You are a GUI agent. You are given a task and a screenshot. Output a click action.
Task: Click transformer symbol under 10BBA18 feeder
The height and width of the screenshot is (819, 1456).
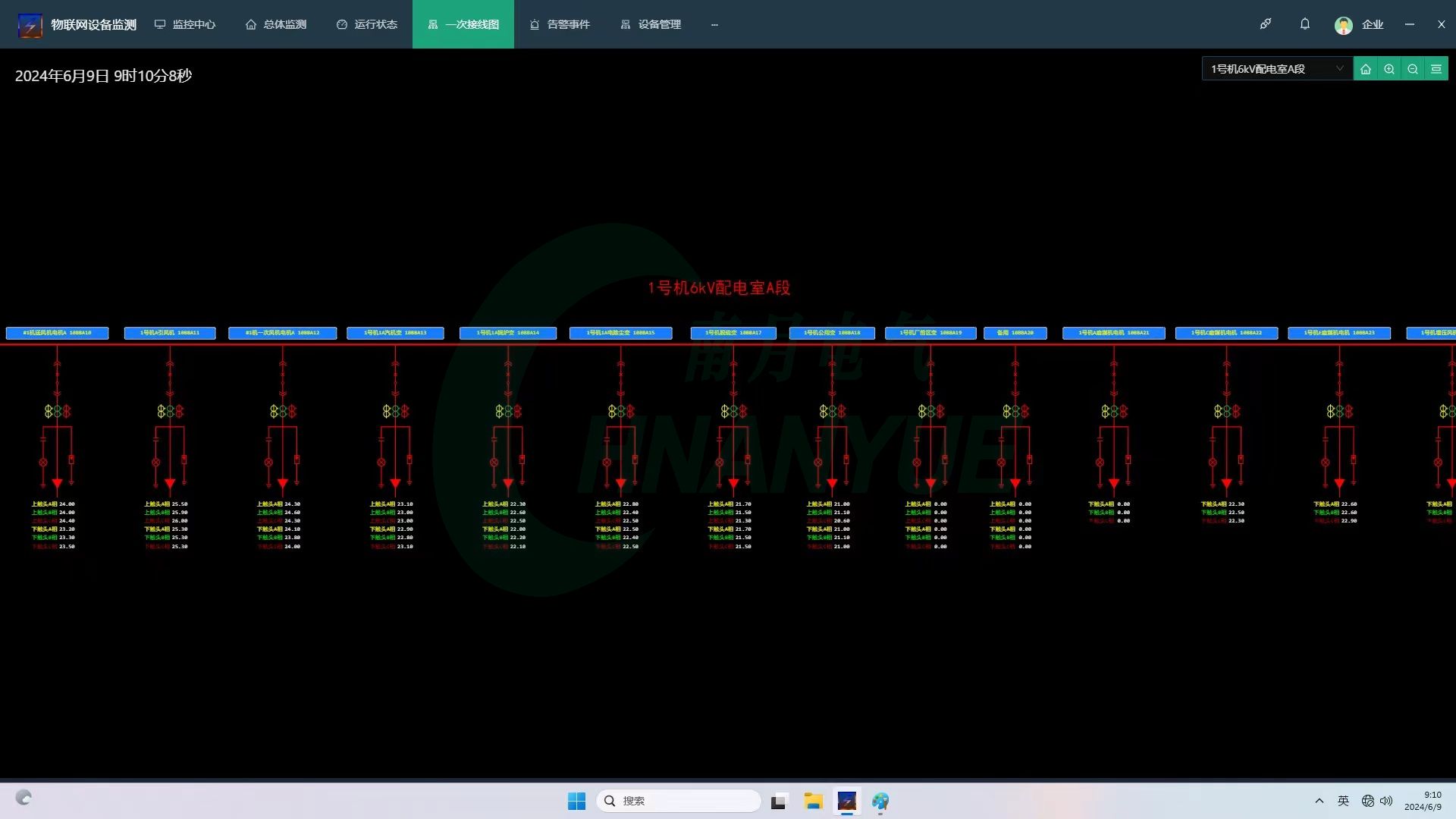pyautogui.click(x=832, y=411)
